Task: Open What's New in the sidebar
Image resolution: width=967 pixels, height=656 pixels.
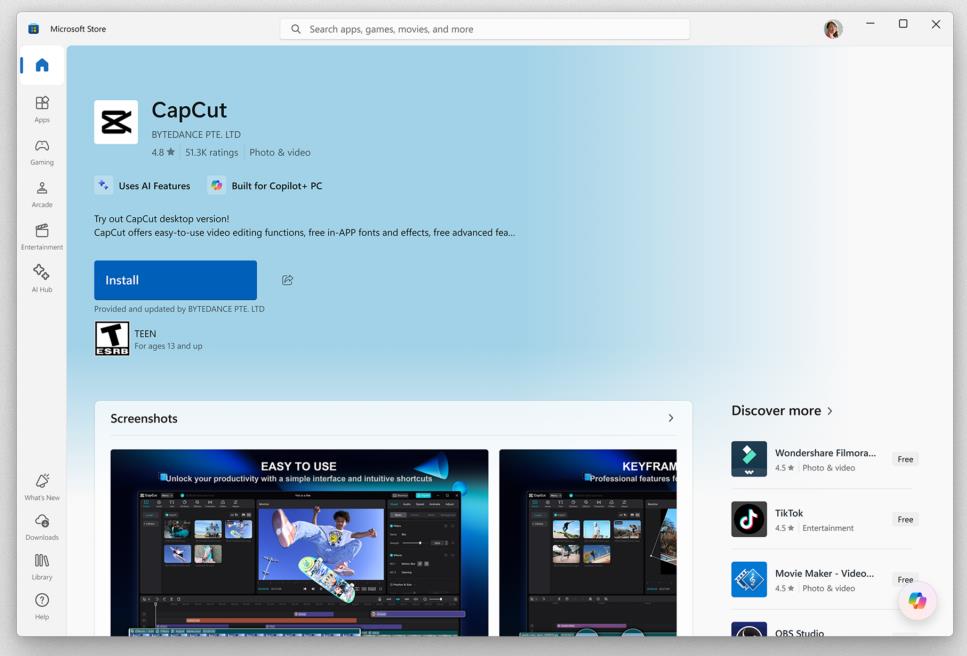Action: 42,486
